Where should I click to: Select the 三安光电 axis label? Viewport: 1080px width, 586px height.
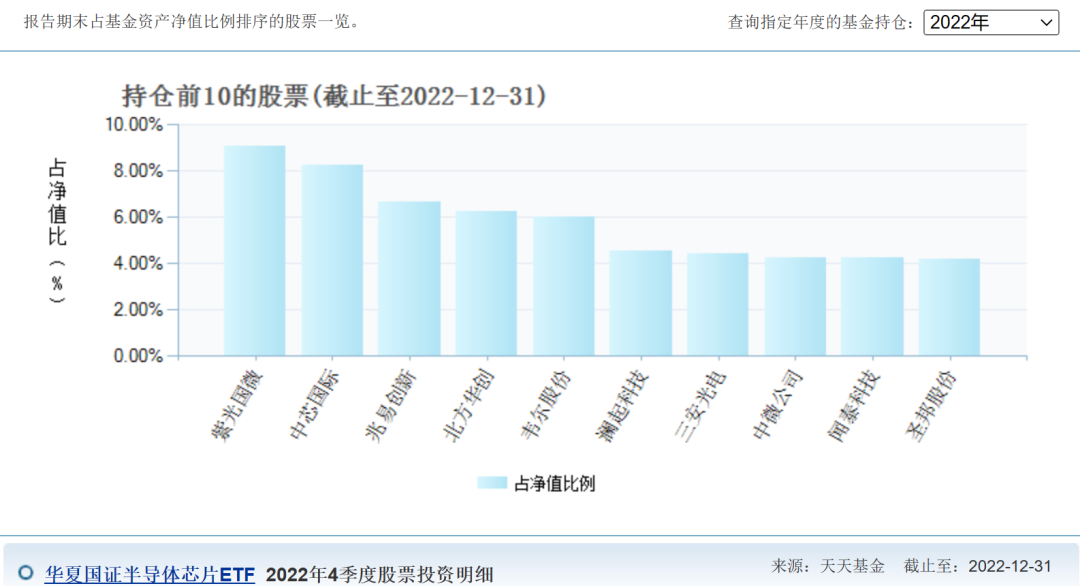tap(700, 406)
